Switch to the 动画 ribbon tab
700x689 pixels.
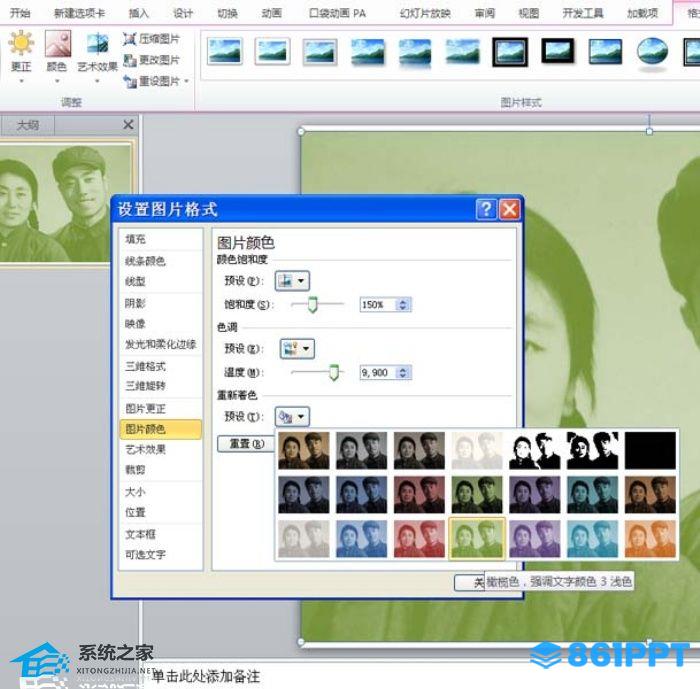[271, 13]
